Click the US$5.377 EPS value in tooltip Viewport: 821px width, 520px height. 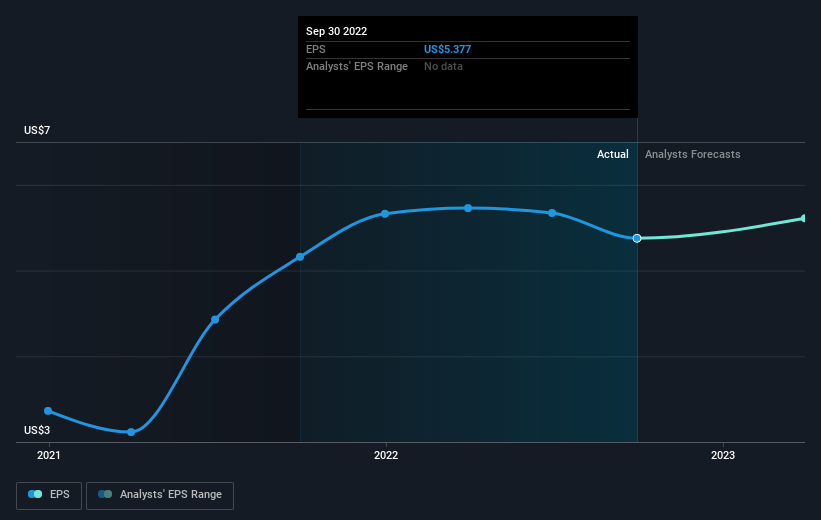click(447, 49)
